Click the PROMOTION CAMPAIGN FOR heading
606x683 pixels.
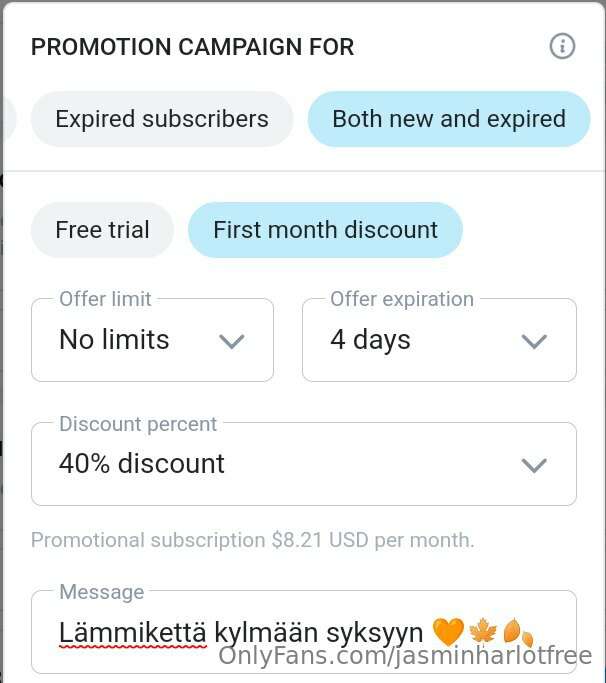click(193, 47)
